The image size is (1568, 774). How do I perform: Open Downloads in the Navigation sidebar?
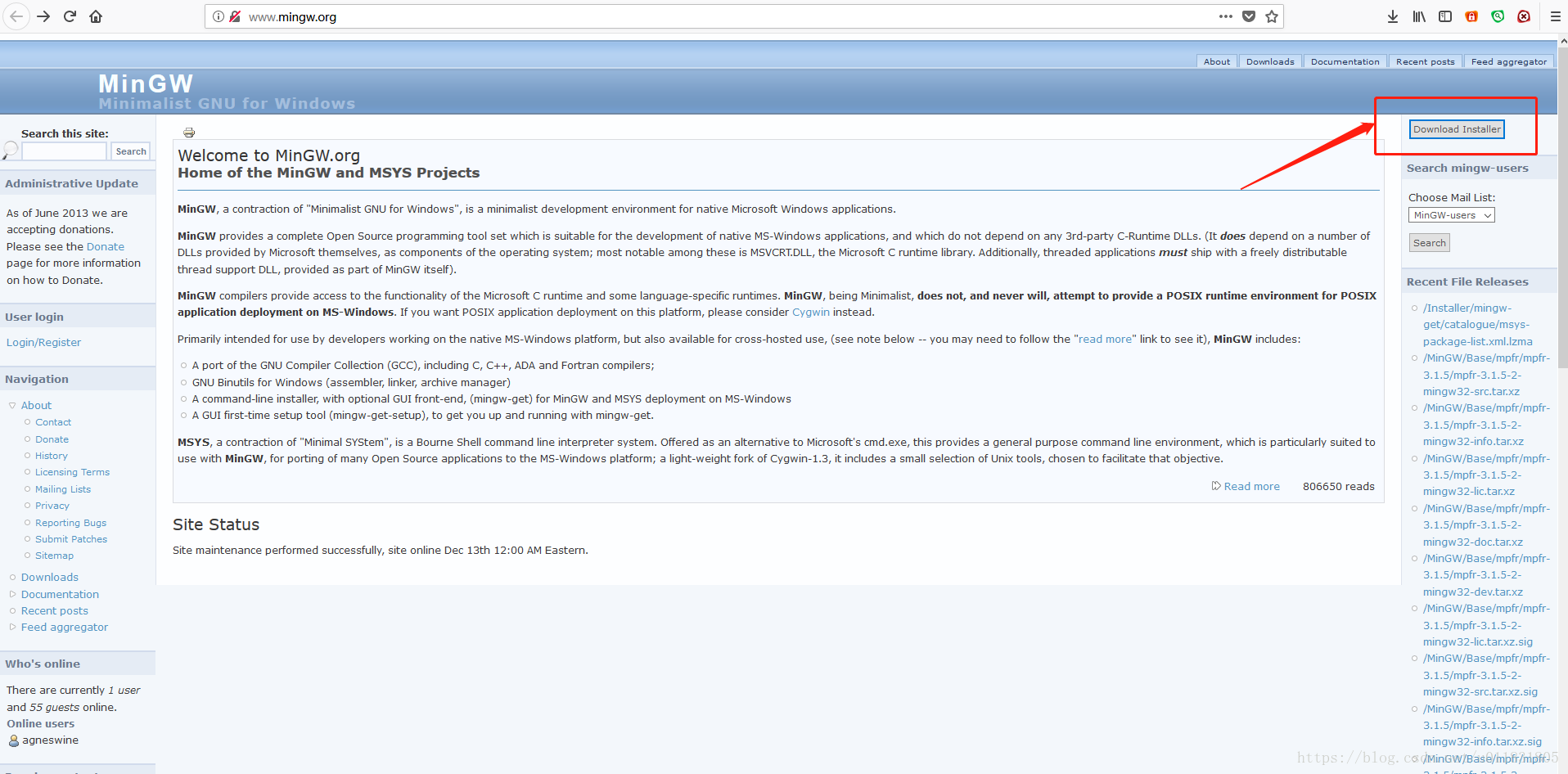pos(50,578)
